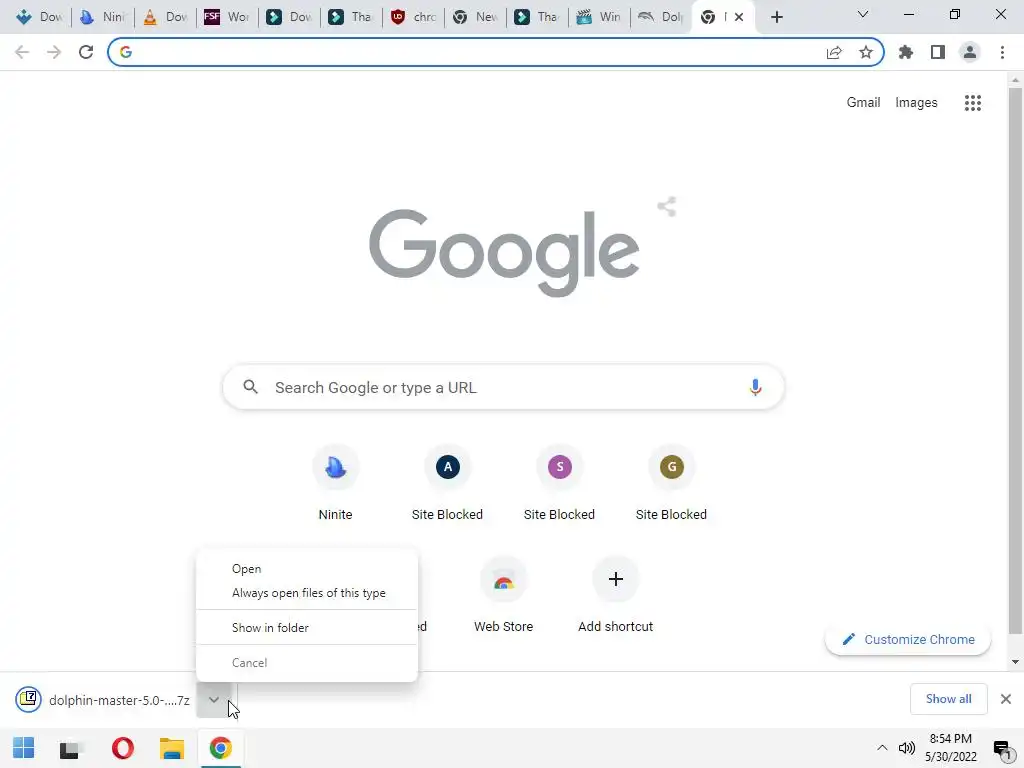
Task: Open the Google apps grid
Action: [972, 103]
